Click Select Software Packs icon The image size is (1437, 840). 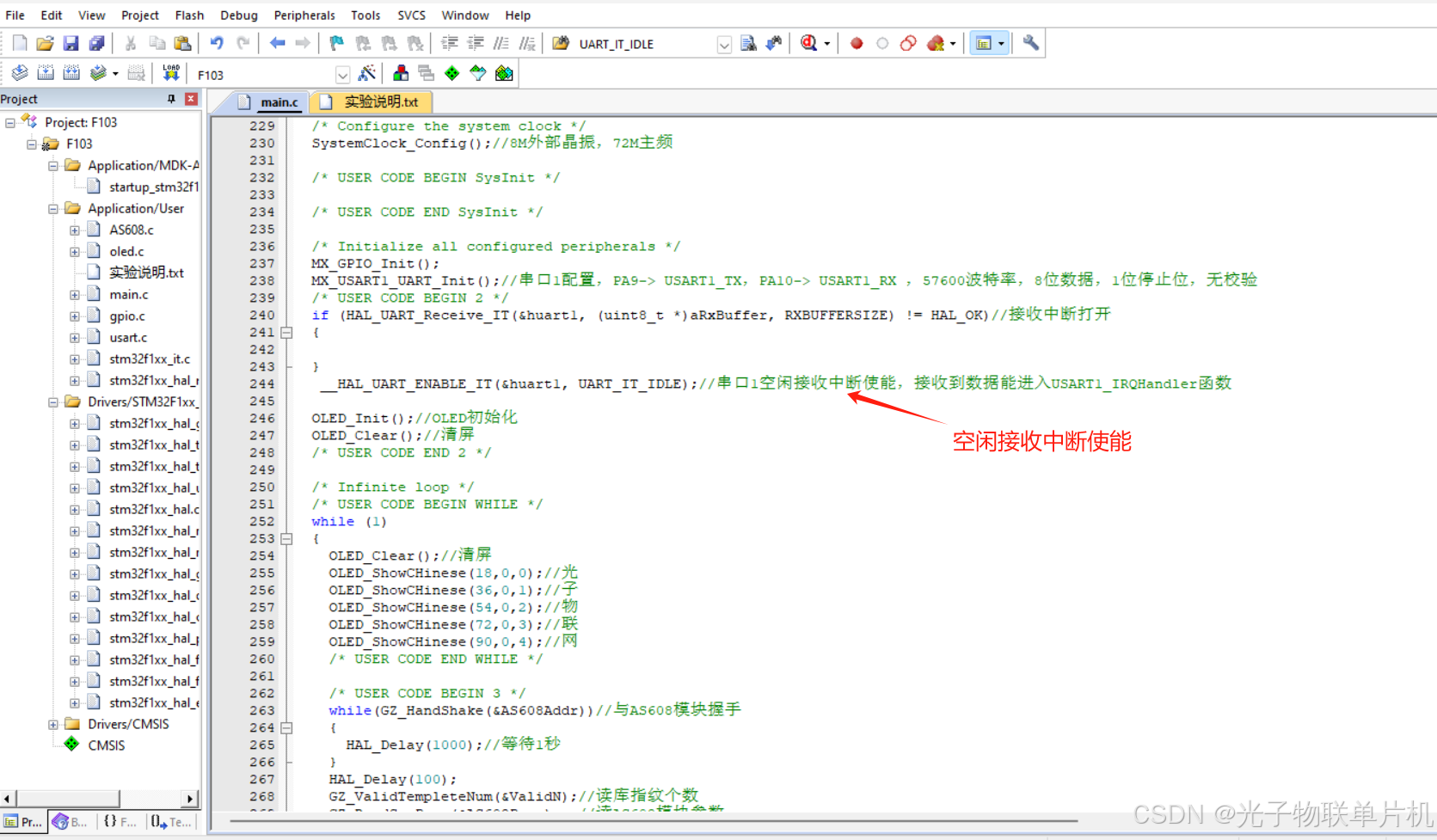pyautogui.click(x=478, y=74)
